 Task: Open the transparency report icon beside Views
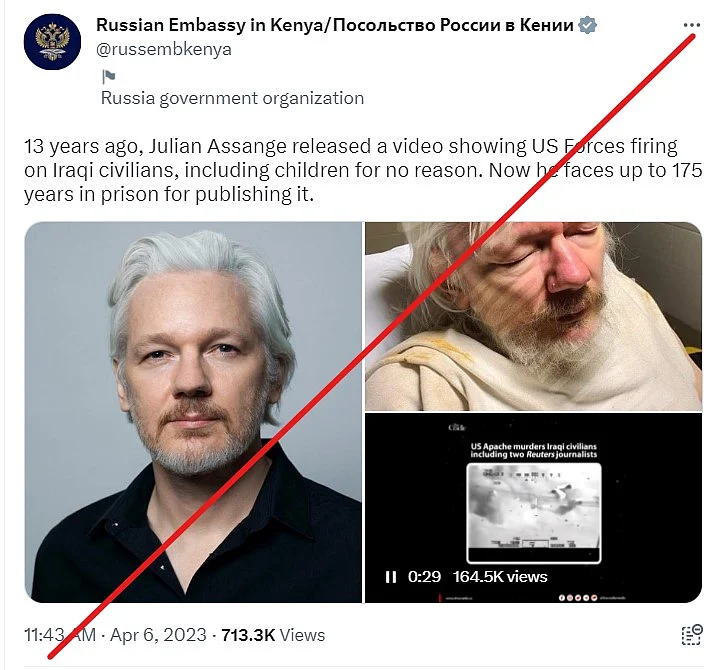[692, 635]
